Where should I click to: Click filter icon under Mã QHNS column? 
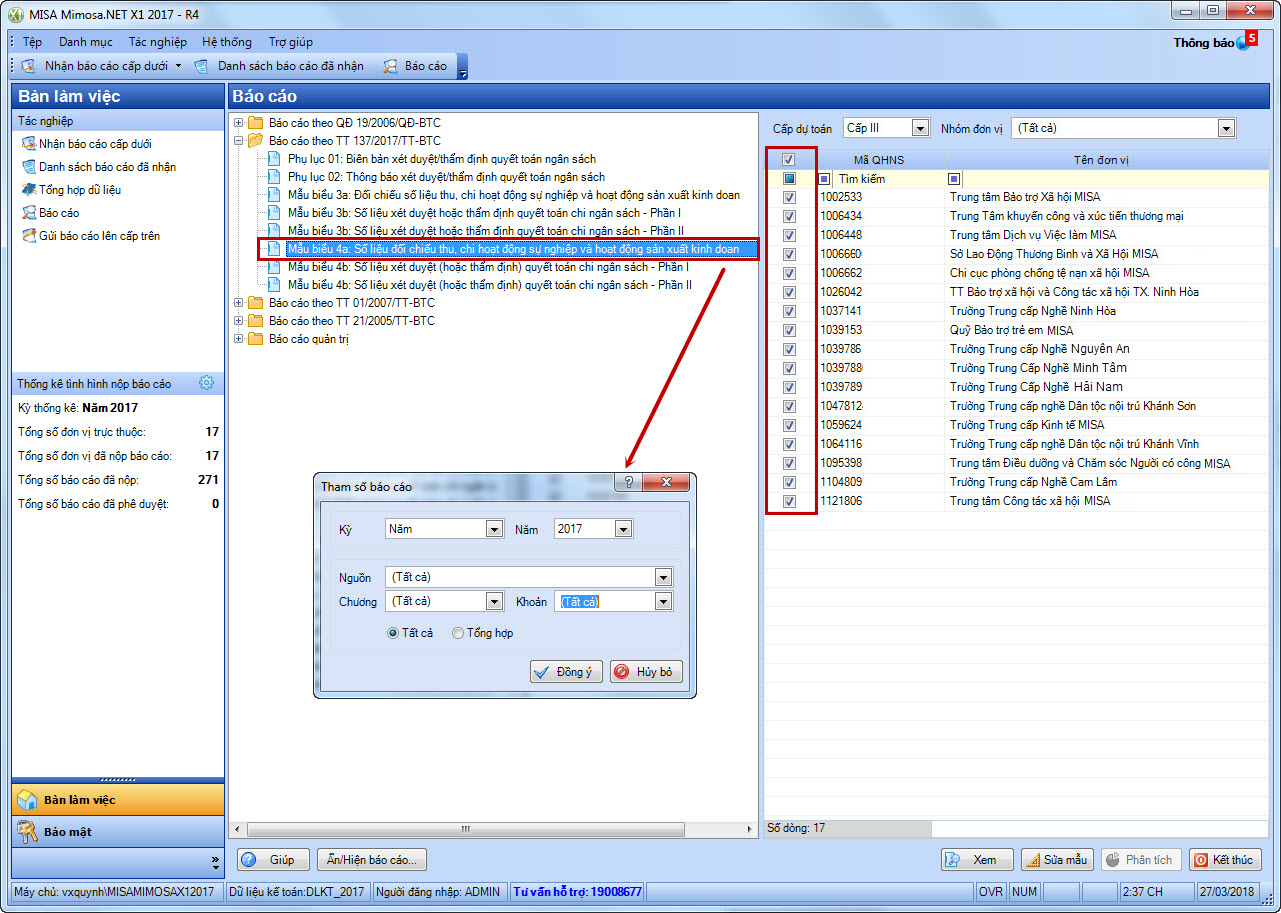[x=824, y=179]
